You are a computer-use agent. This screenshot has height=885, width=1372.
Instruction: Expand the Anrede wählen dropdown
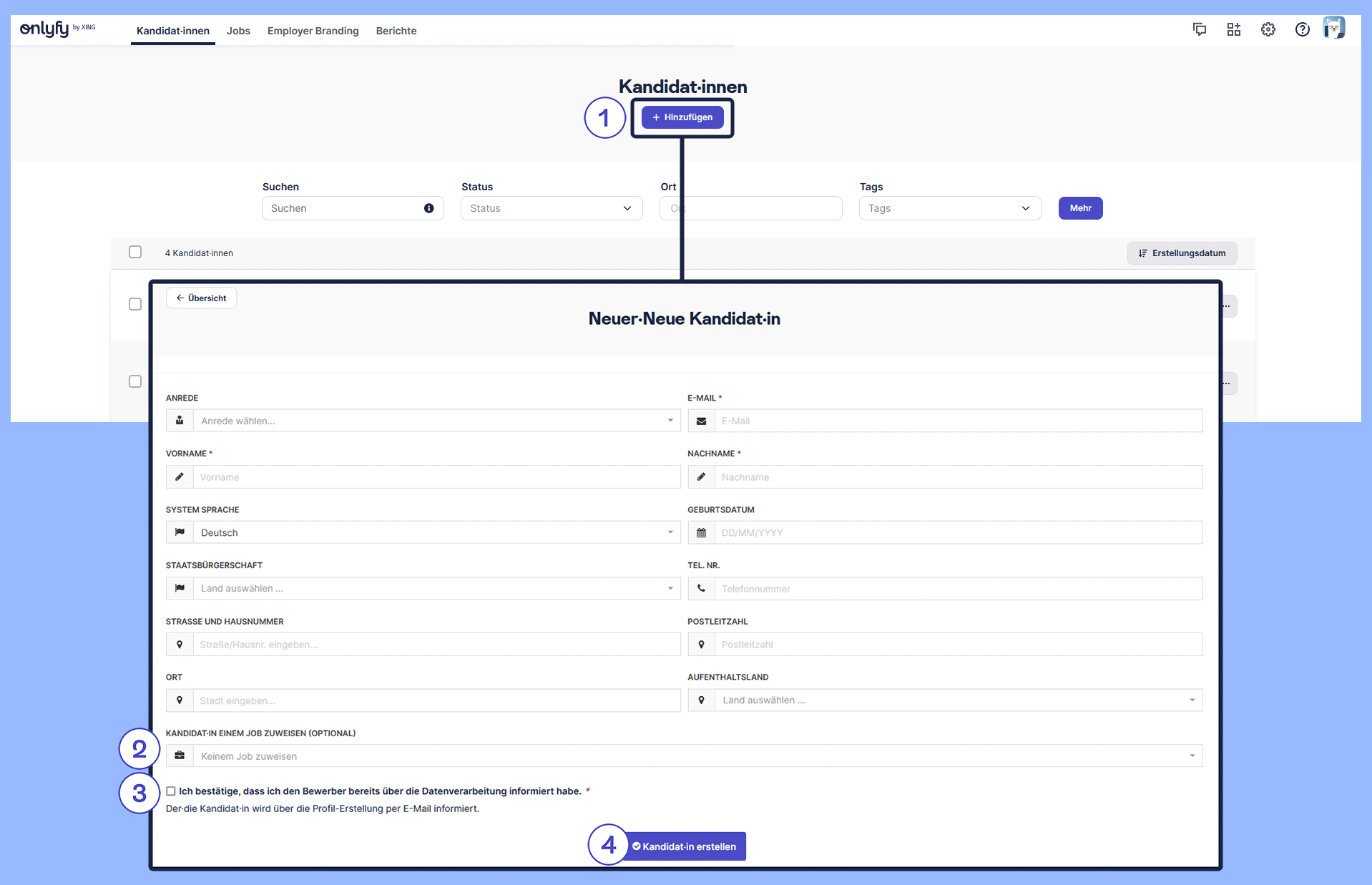click(436, 421)
